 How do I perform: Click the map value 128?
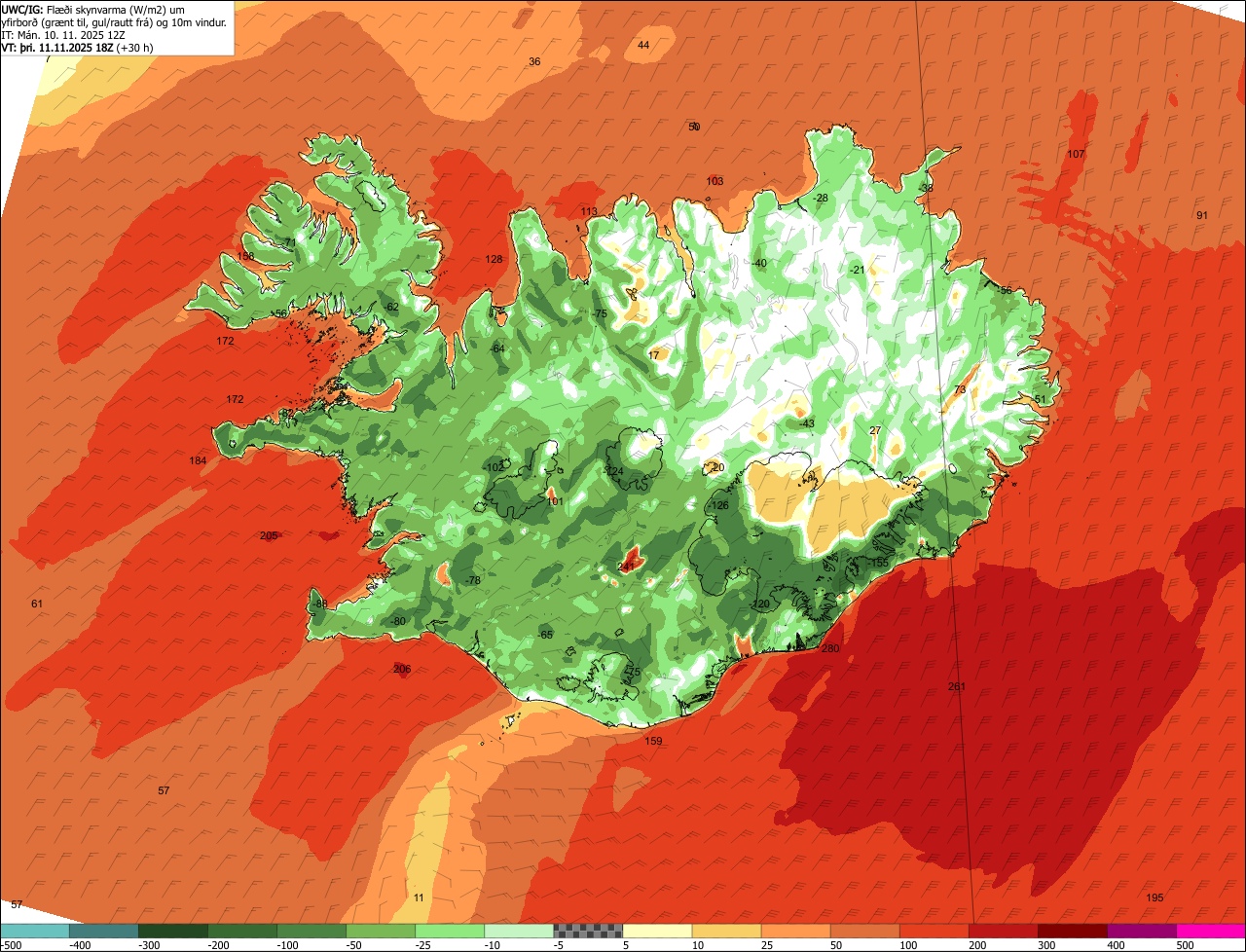coord(495,259)
